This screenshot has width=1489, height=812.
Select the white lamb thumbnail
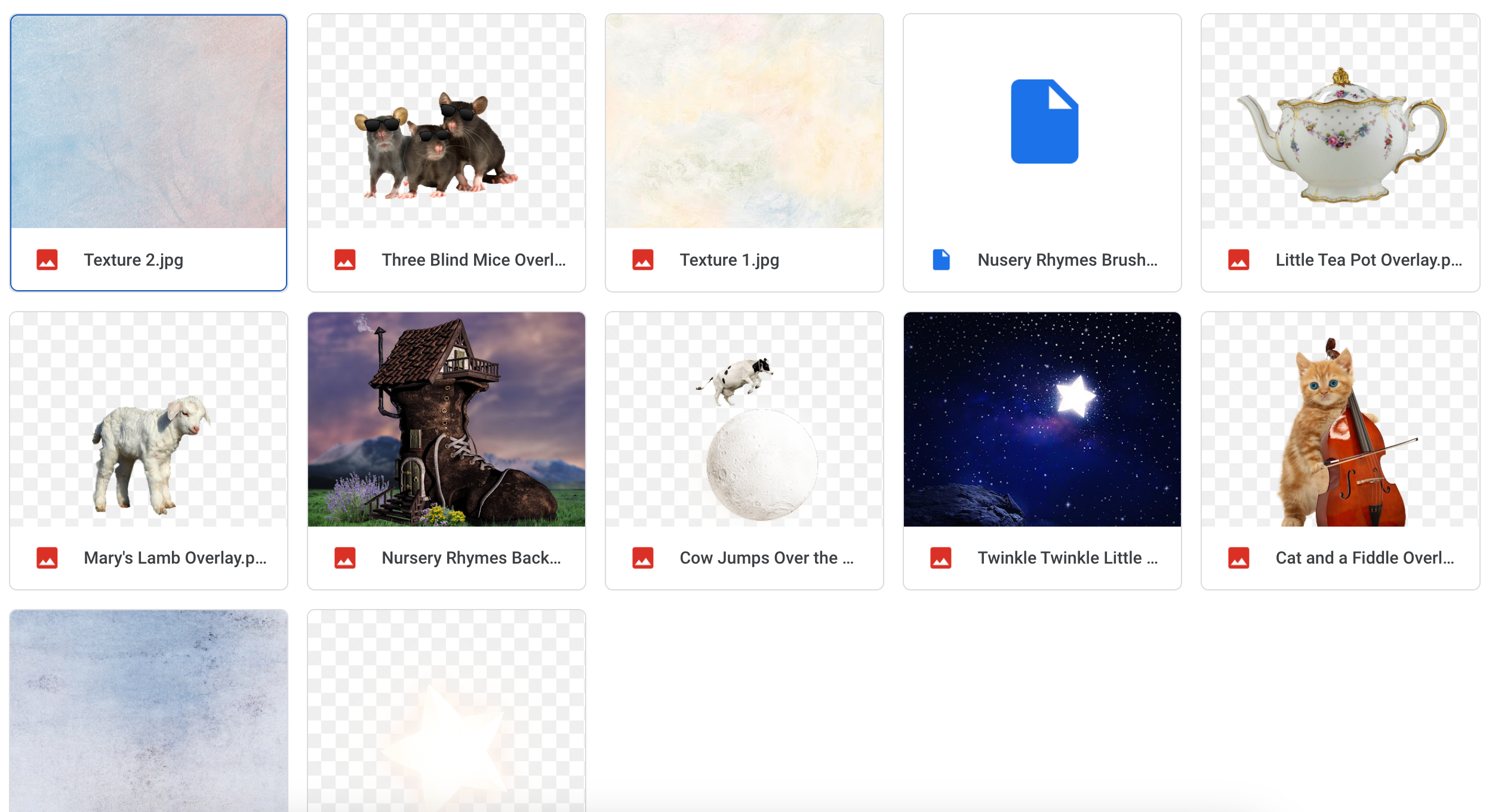click(149, 419)
